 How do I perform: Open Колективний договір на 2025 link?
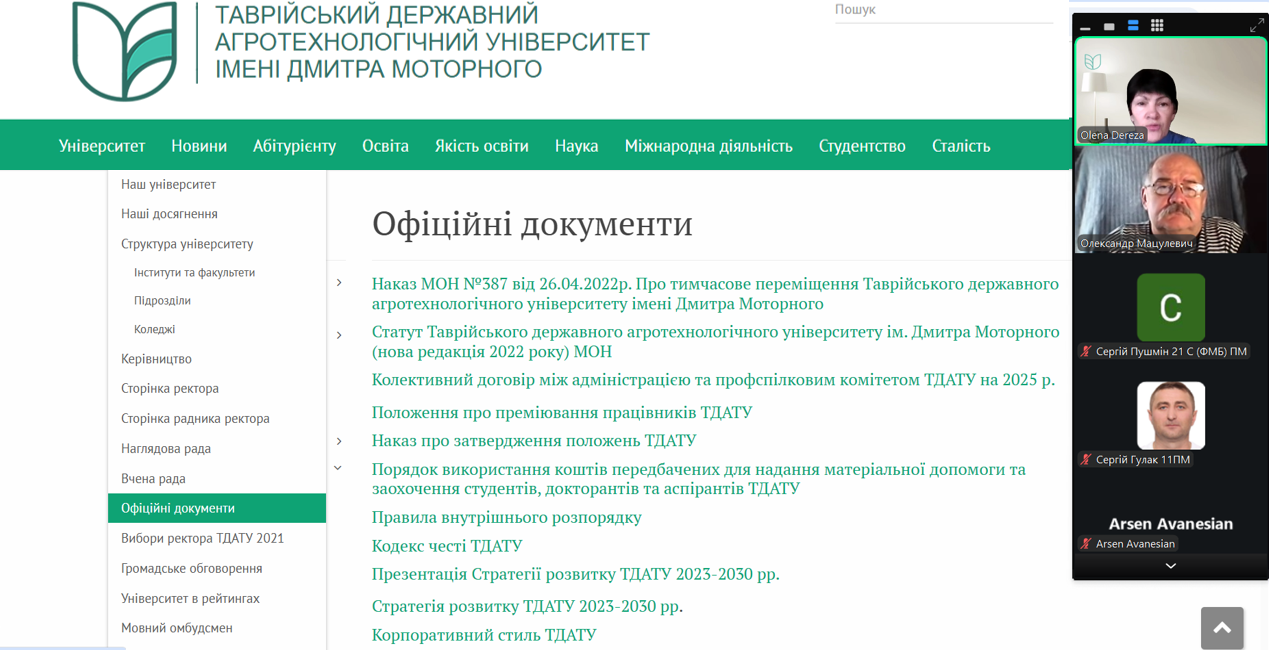pos(713,380)
